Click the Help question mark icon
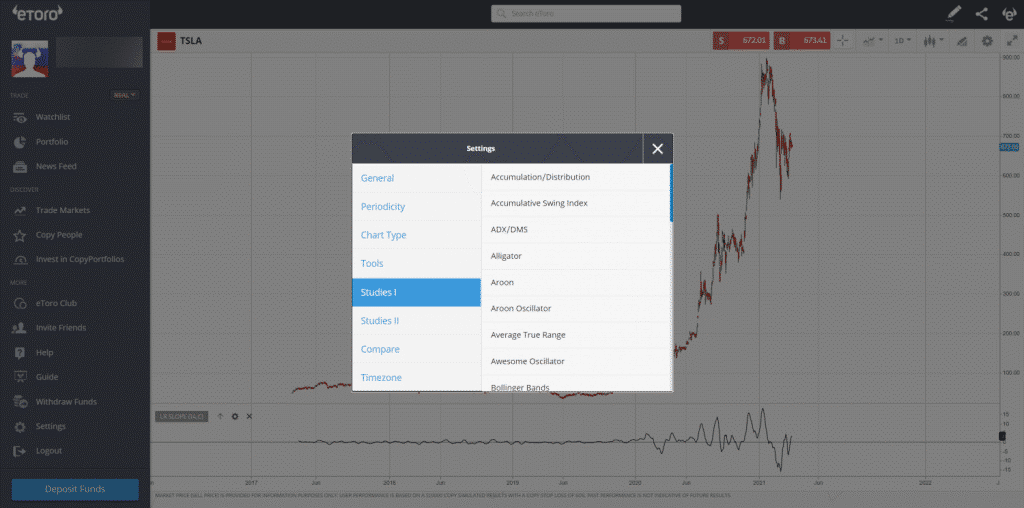The height and width of the screenshot is (508, 1024). pos(20,353)
